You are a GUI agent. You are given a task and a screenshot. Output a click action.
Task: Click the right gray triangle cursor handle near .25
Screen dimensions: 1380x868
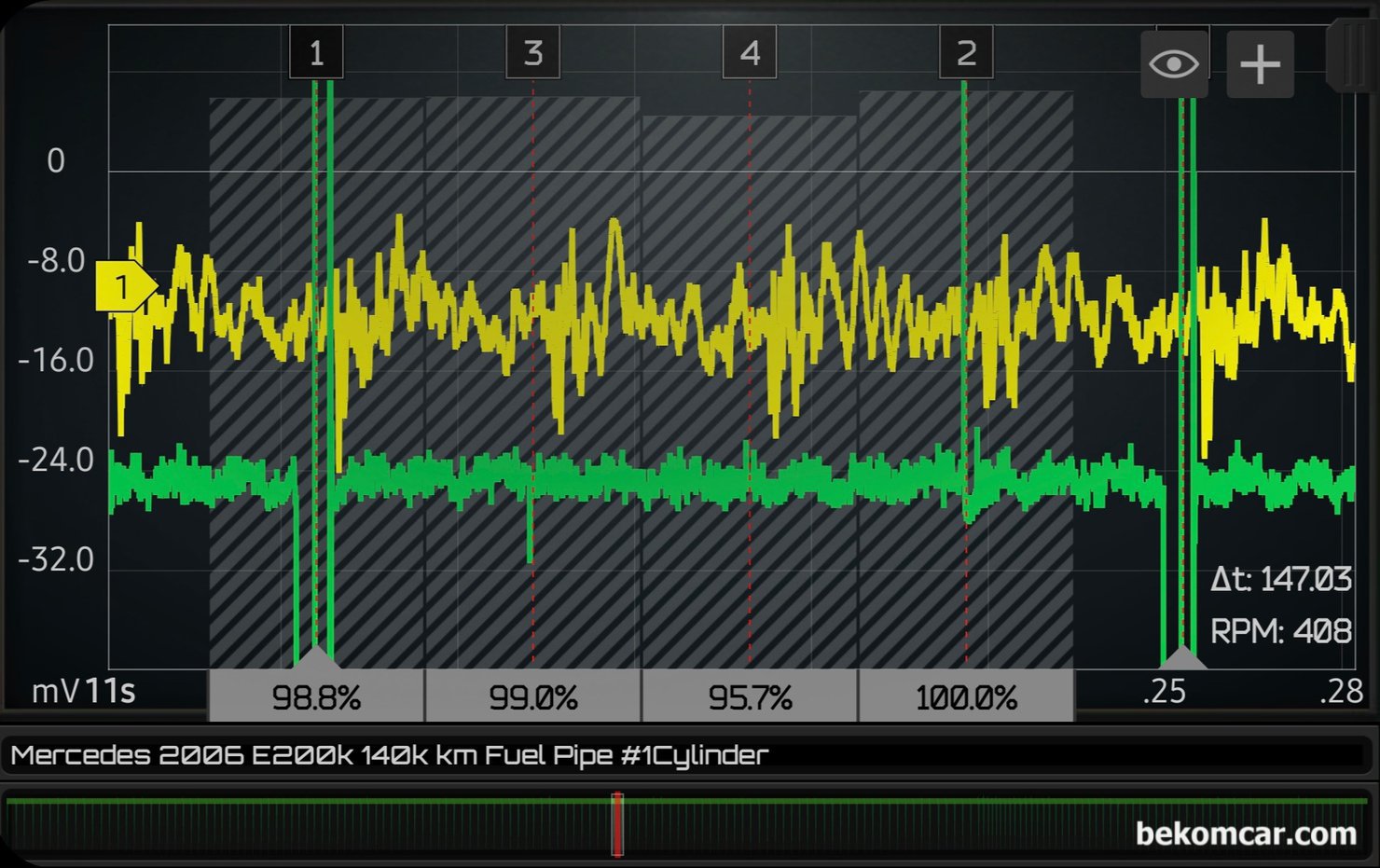[1183, 657]
